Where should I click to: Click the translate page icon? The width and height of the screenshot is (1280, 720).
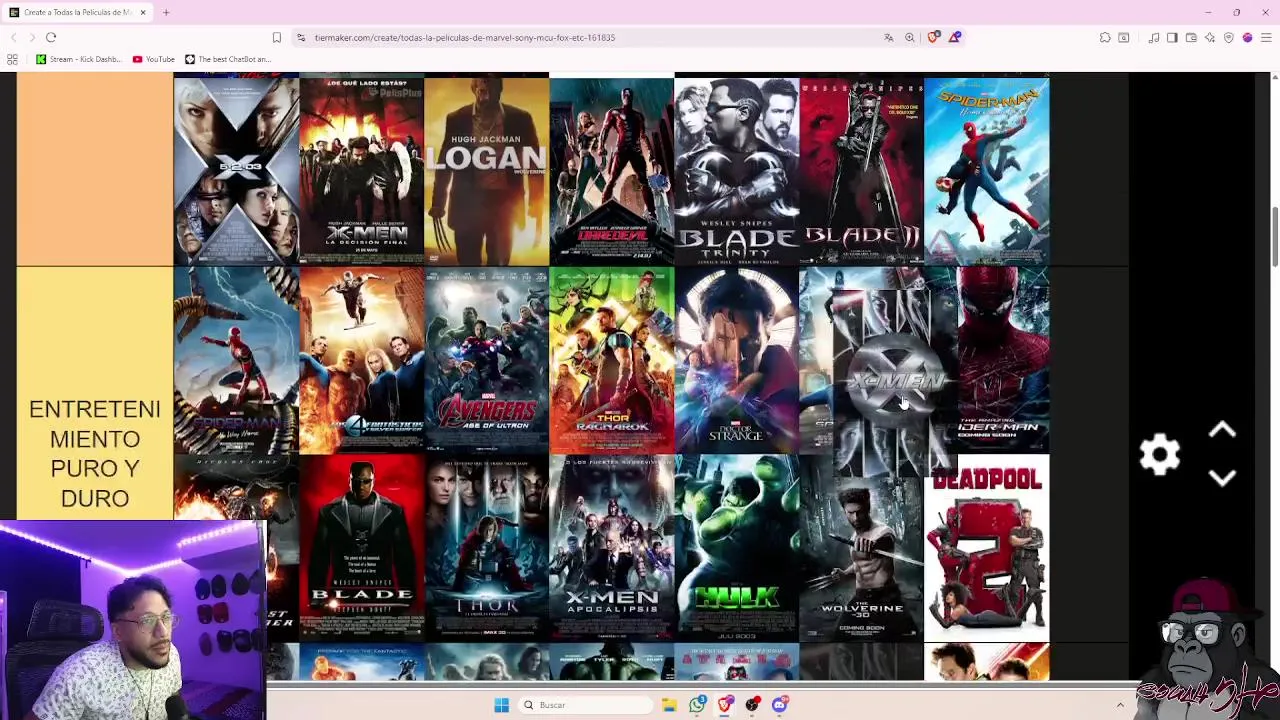coord(888,37)
